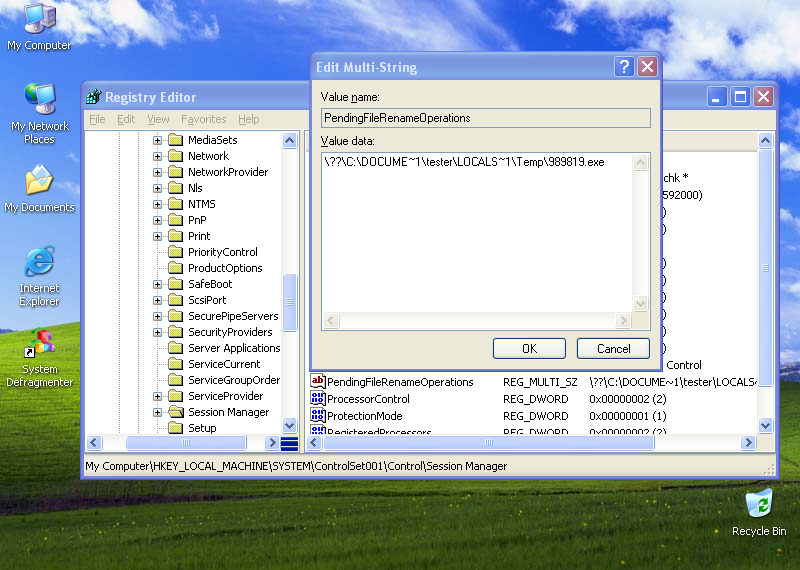Expand the NetworkProvider tree node
The width and height of the screenshot is (800, 570).
[157, 172]
